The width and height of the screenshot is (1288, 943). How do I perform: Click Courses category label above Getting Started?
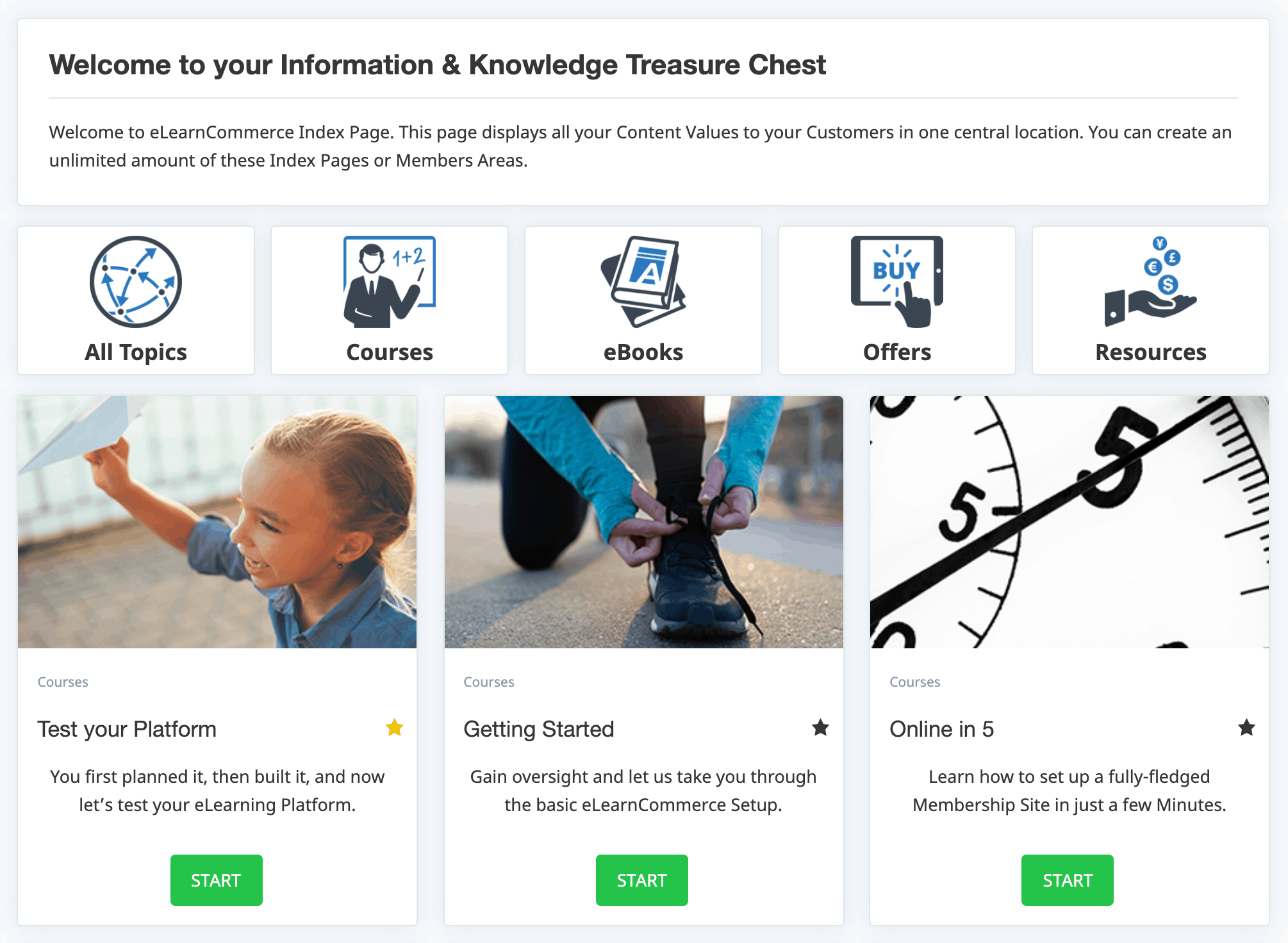[x=489, y=682]
